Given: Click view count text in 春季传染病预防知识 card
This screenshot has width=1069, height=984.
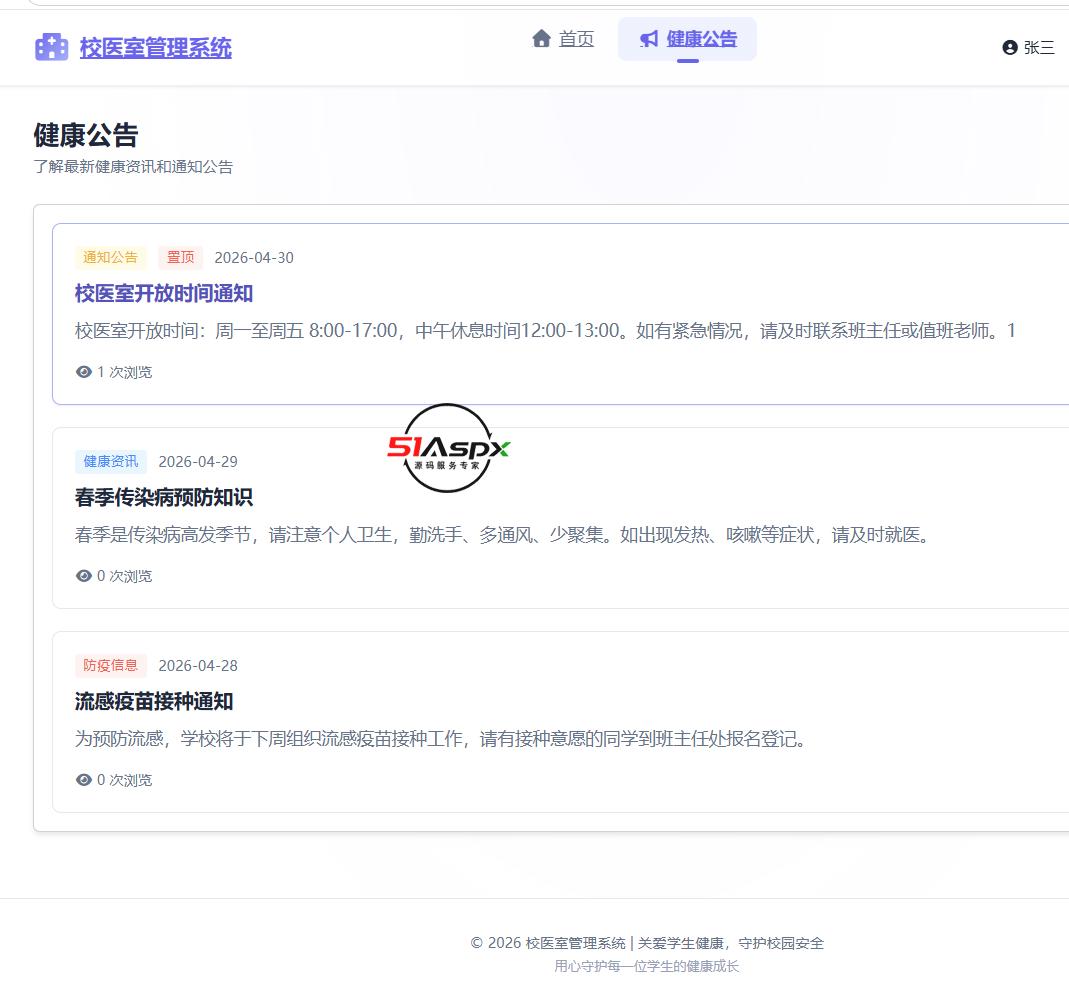Looking at the screenshot, I should [x=125, y=576].
